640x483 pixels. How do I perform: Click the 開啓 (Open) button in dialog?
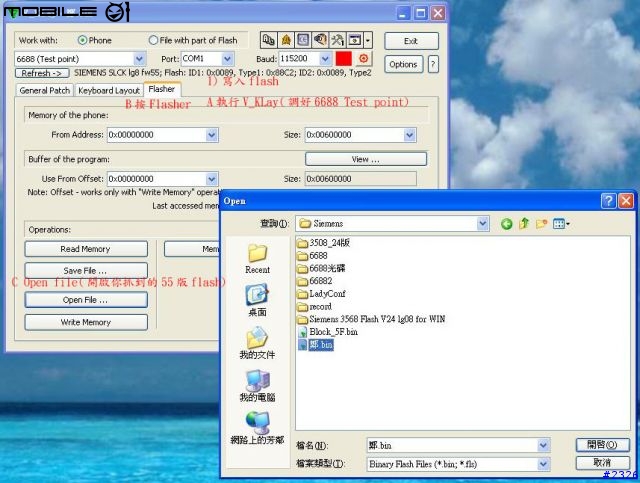point(602,445)
